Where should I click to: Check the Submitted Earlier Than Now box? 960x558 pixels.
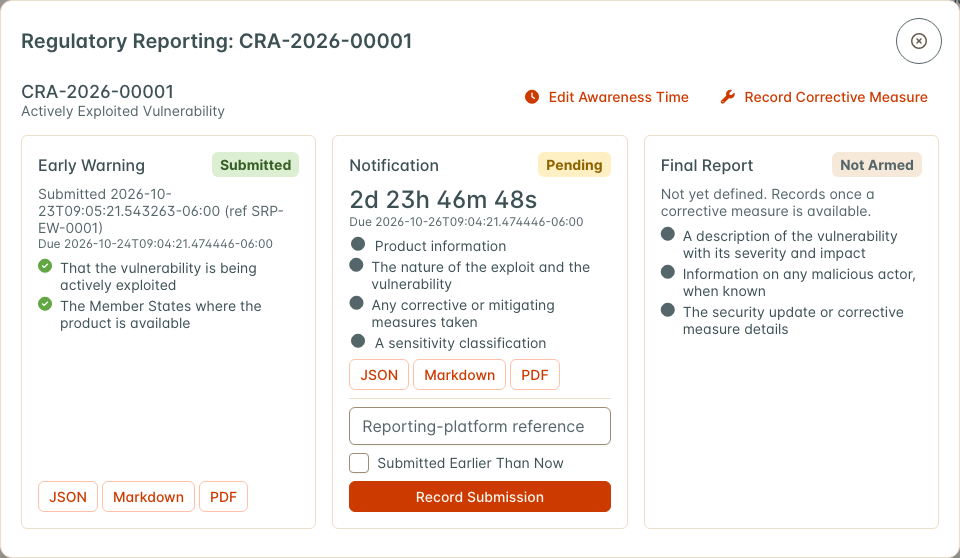[x=359, y=463]
